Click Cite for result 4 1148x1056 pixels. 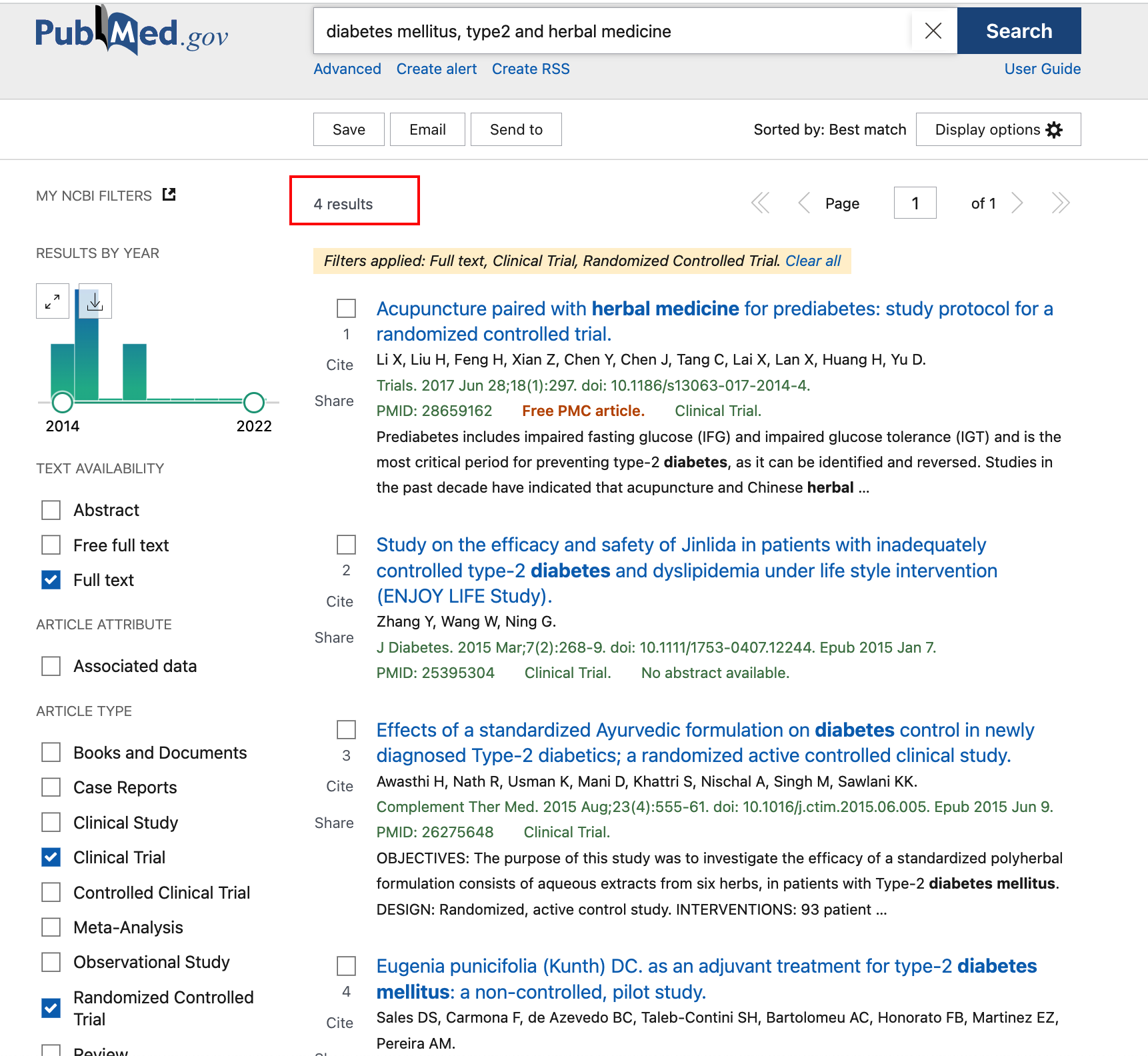click(339, 1023)
